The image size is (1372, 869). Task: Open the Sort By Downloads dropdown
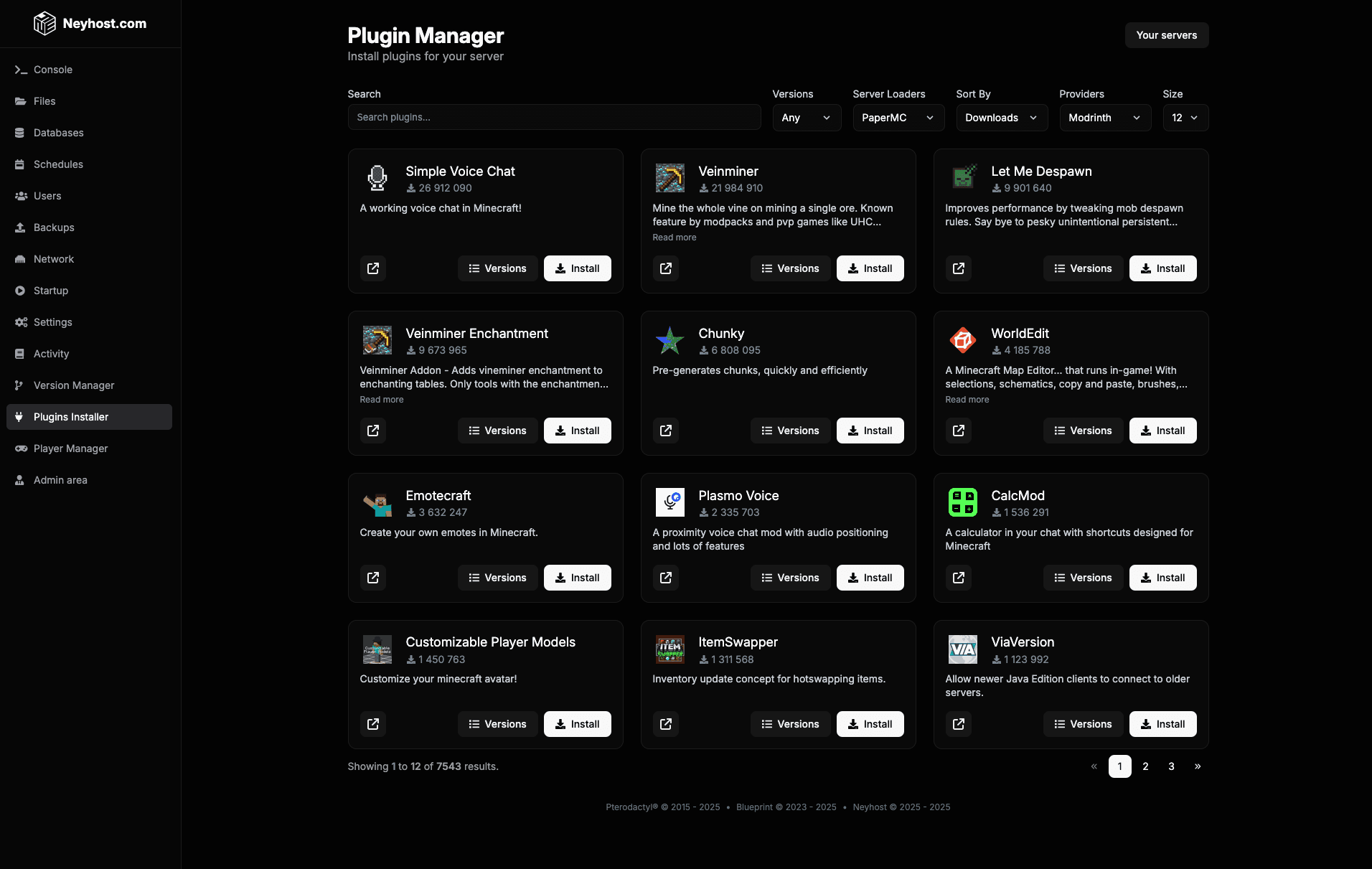[1001, 118]
